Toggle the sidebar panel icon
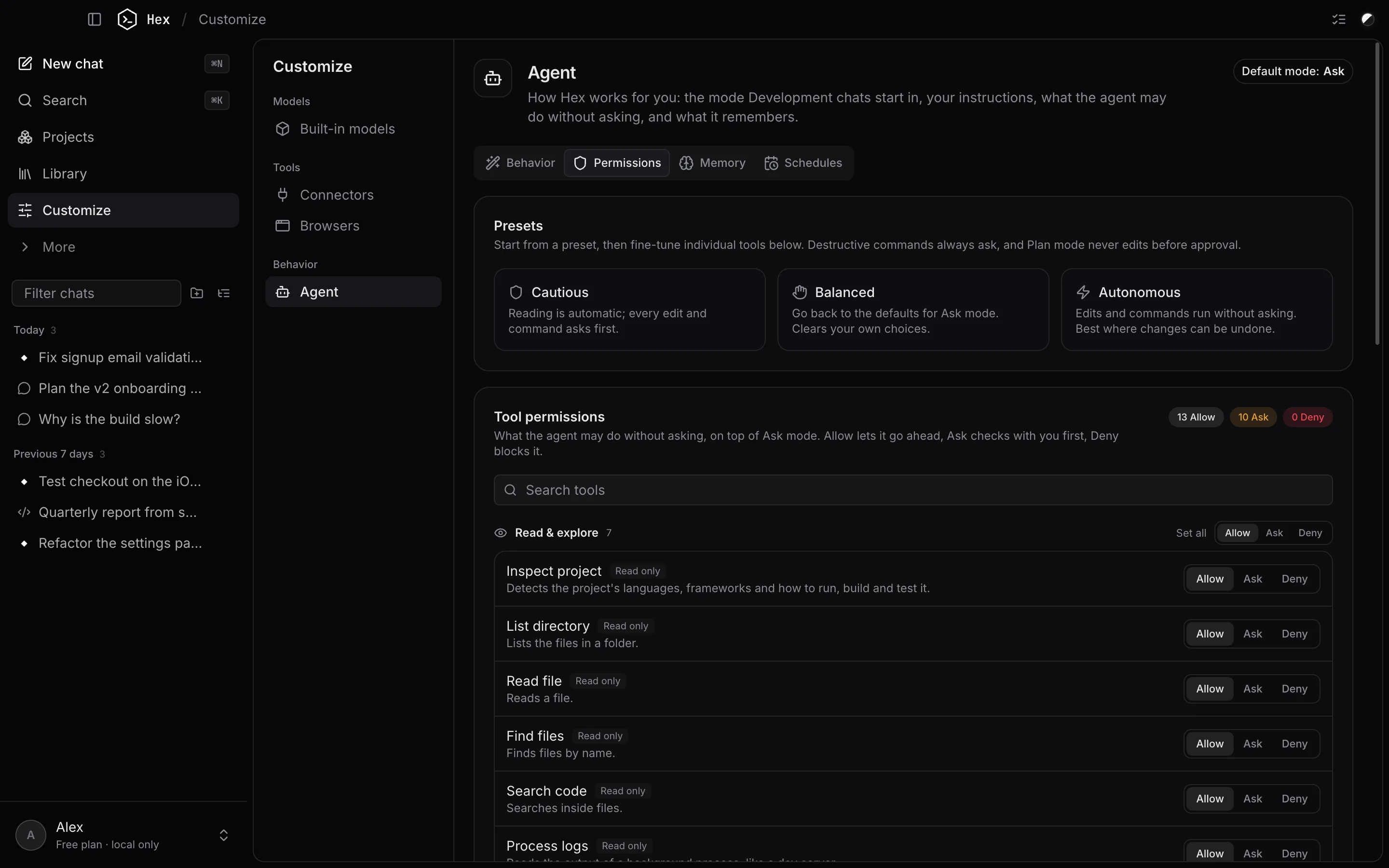The width and height of the screenshot is (1389, 868). (95, 19)
